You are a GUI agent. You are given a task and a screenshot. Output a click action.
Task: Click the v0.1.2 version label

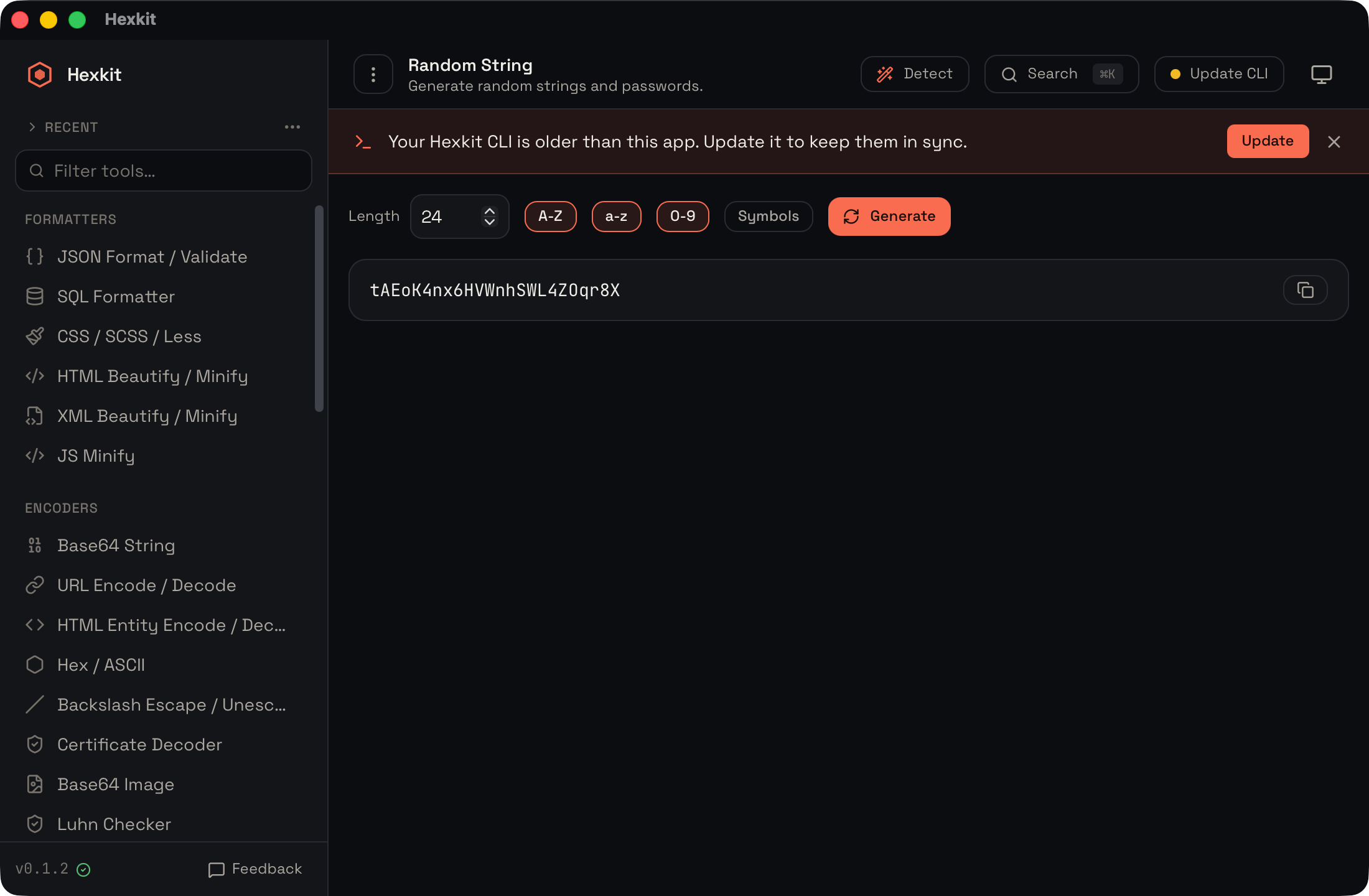pyautogui.click(x=42, y=869)
